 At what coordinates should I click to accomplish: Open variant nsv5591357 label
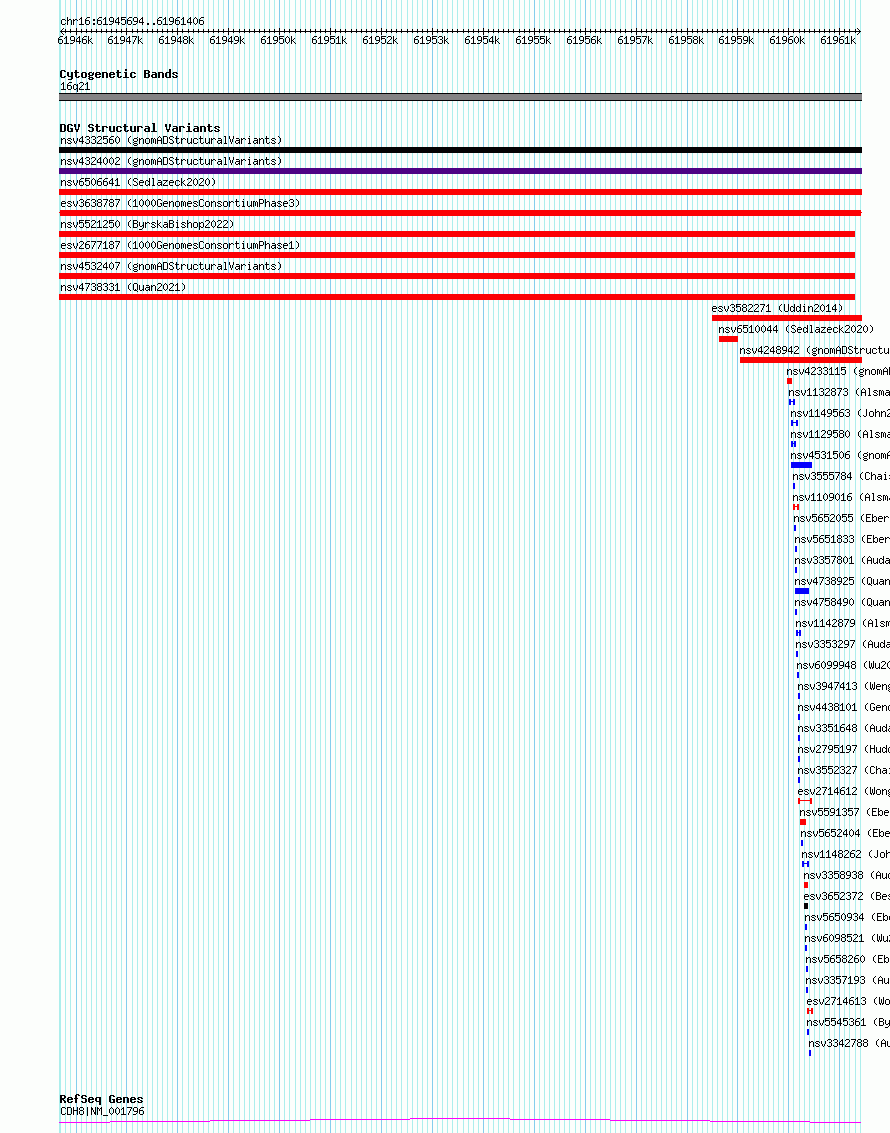click(x=844, y=811)
